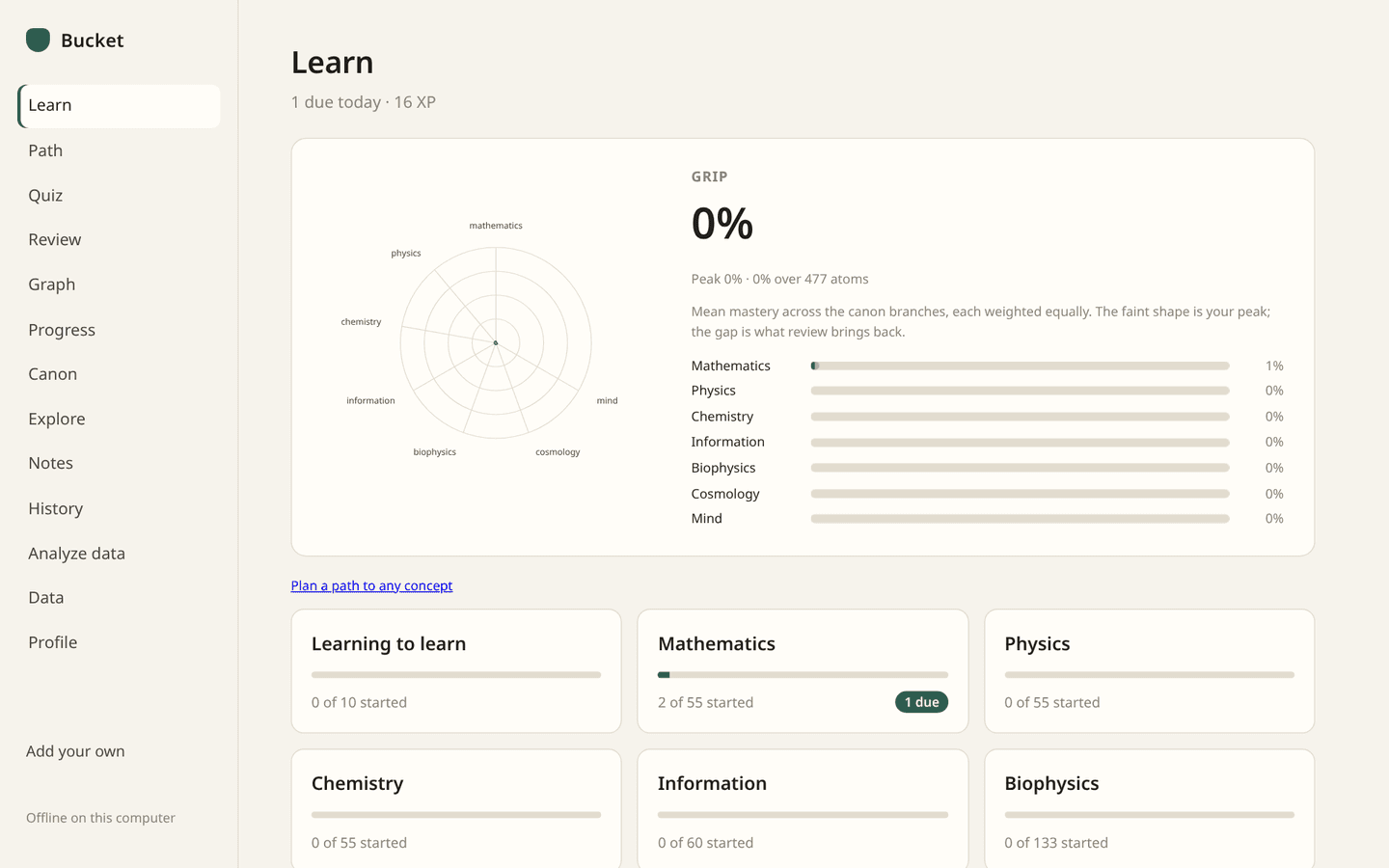Click the 1 due badge on Mathematics

[x=921, y=702]
